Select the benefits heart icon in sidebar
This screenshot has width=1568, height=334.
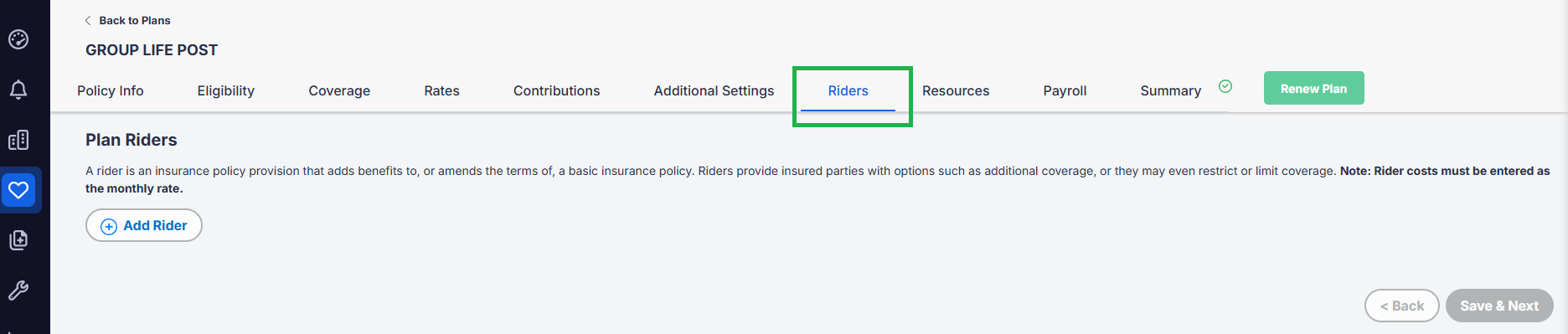[18, 190]
